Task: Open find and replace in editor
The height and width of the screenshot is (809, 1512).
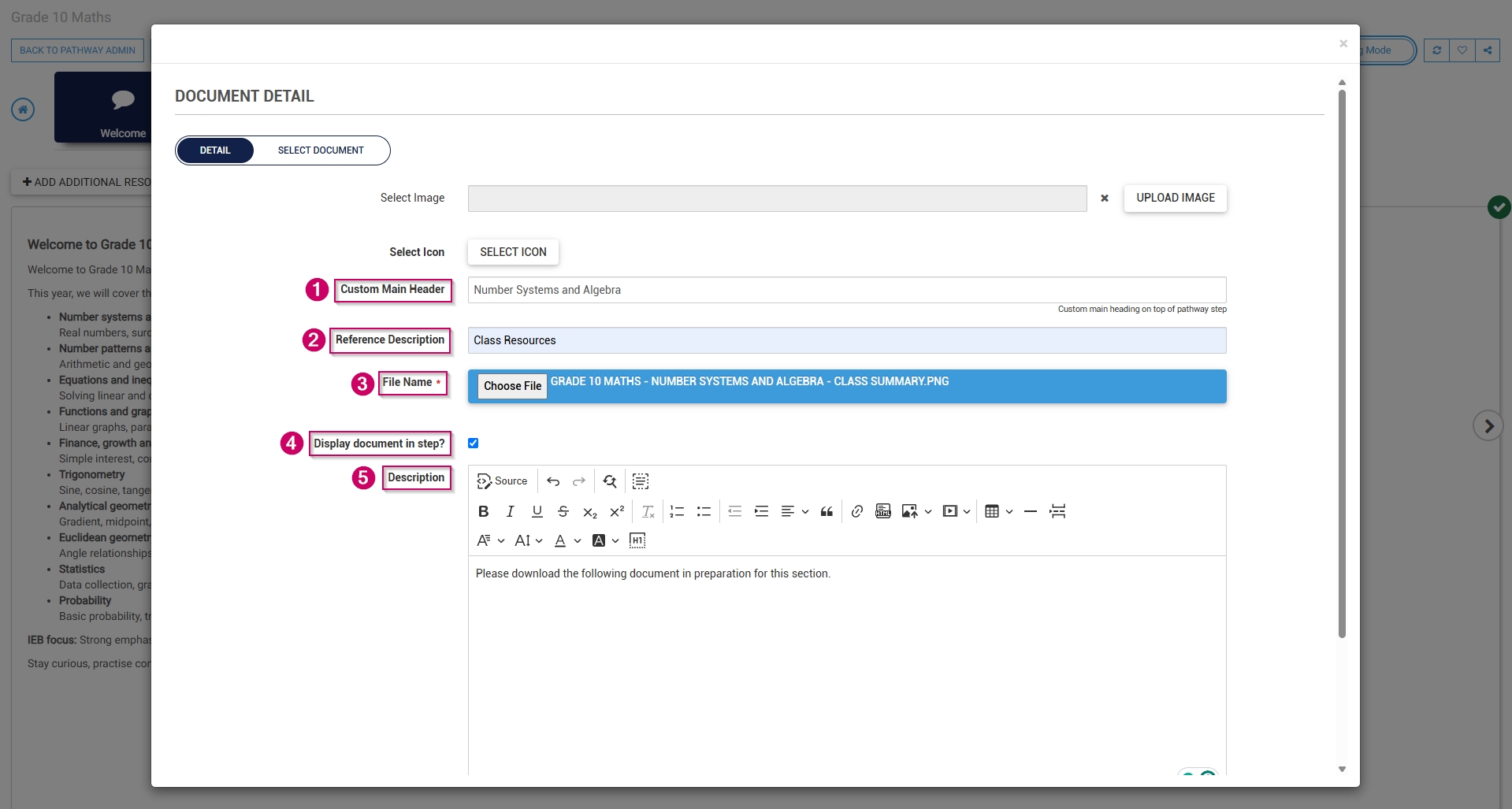Action: tap(610, 481)
